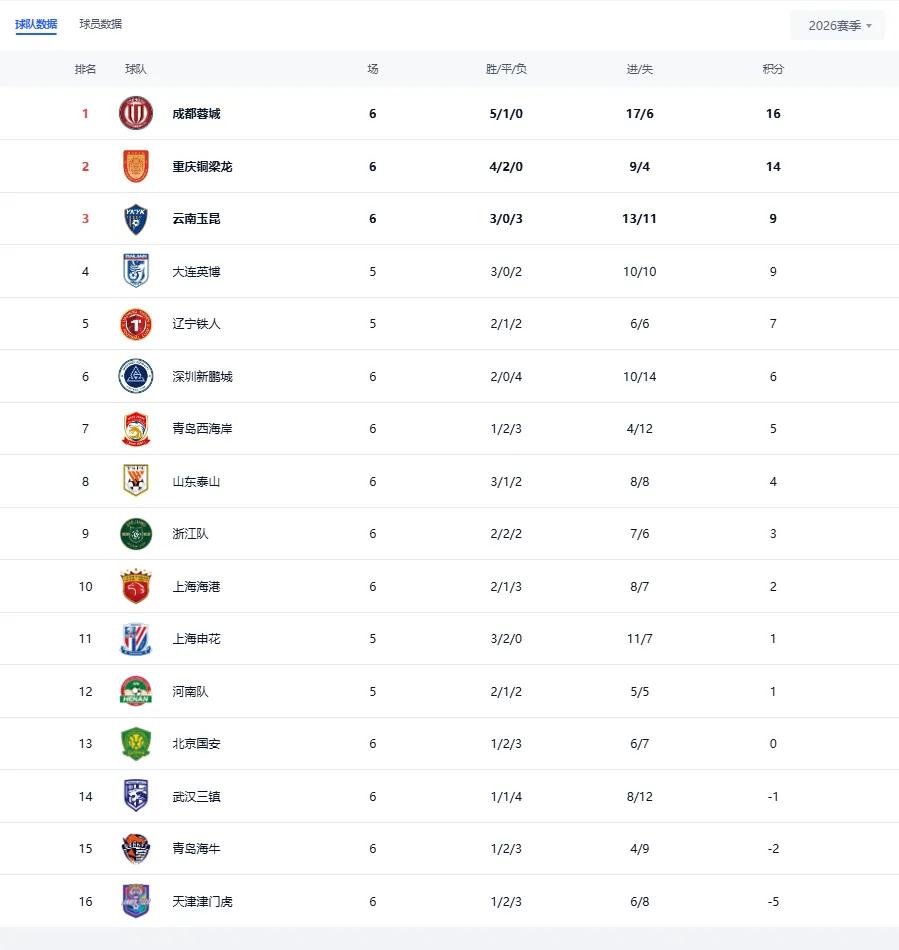Image resolution: width=899 pixels, height=950 pixels.
Task: Click the 云南玉昆 team badge
Action: [136, 219]
